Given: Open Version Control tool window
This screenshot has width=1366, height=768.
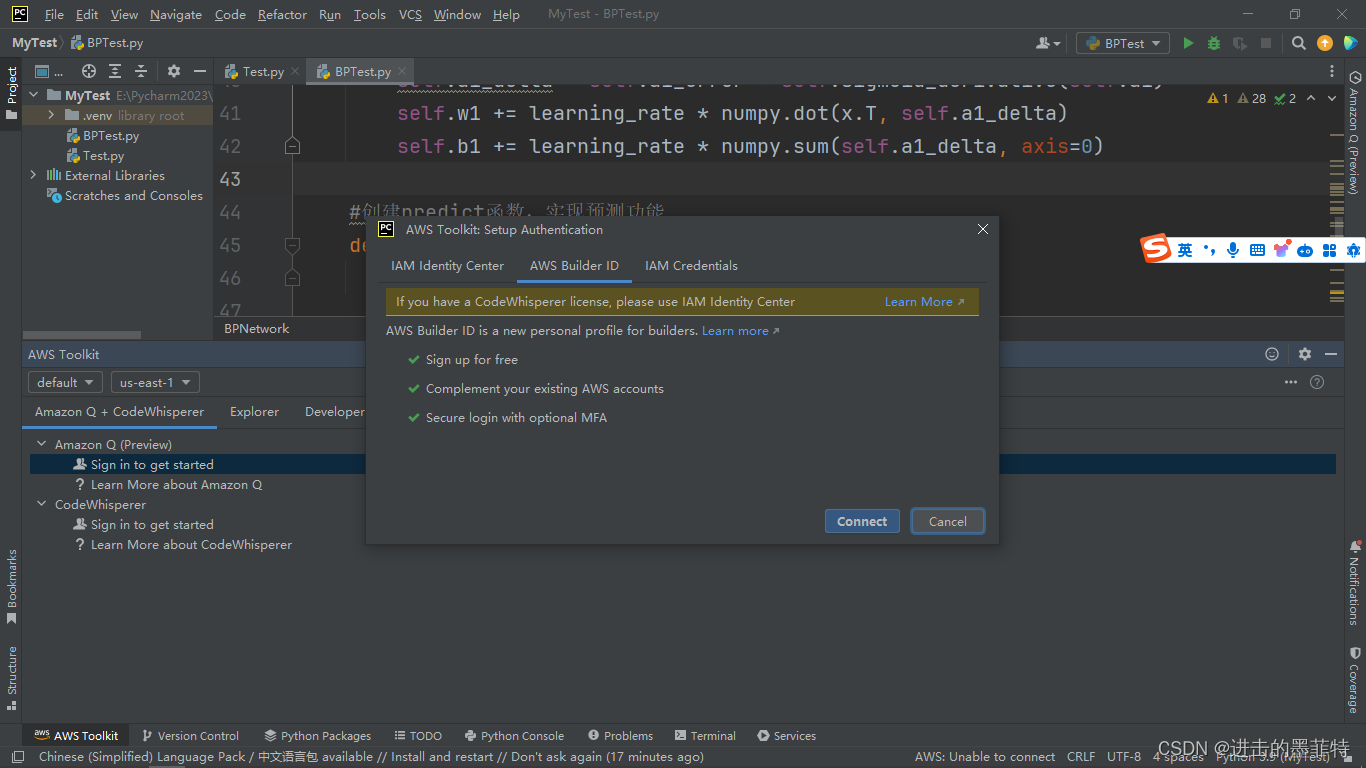Looking at the screenshot, I should [x=190, y=735].
